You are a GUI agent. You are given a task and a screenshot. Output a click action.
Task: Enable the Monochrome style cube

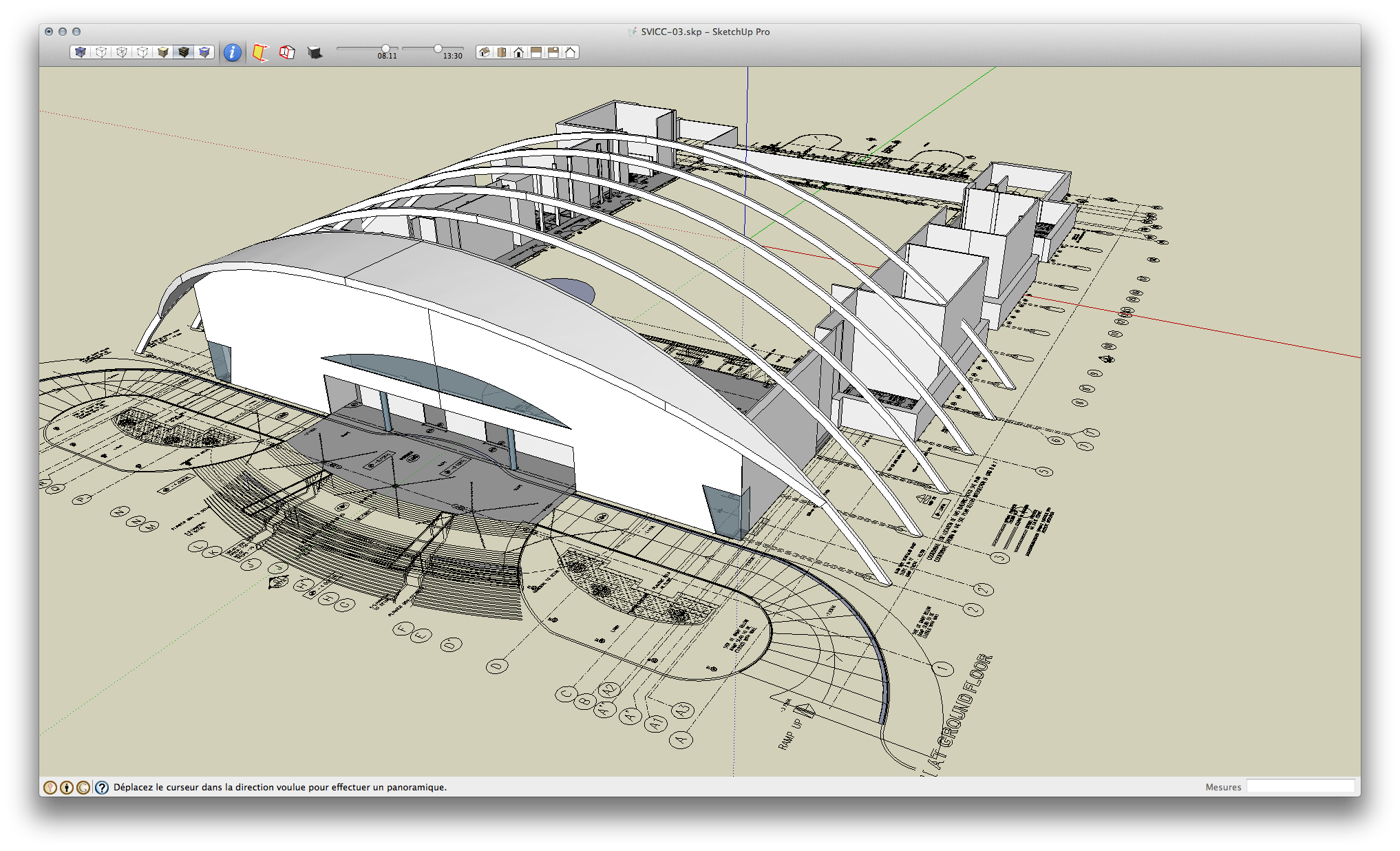(x=204, y=52)
